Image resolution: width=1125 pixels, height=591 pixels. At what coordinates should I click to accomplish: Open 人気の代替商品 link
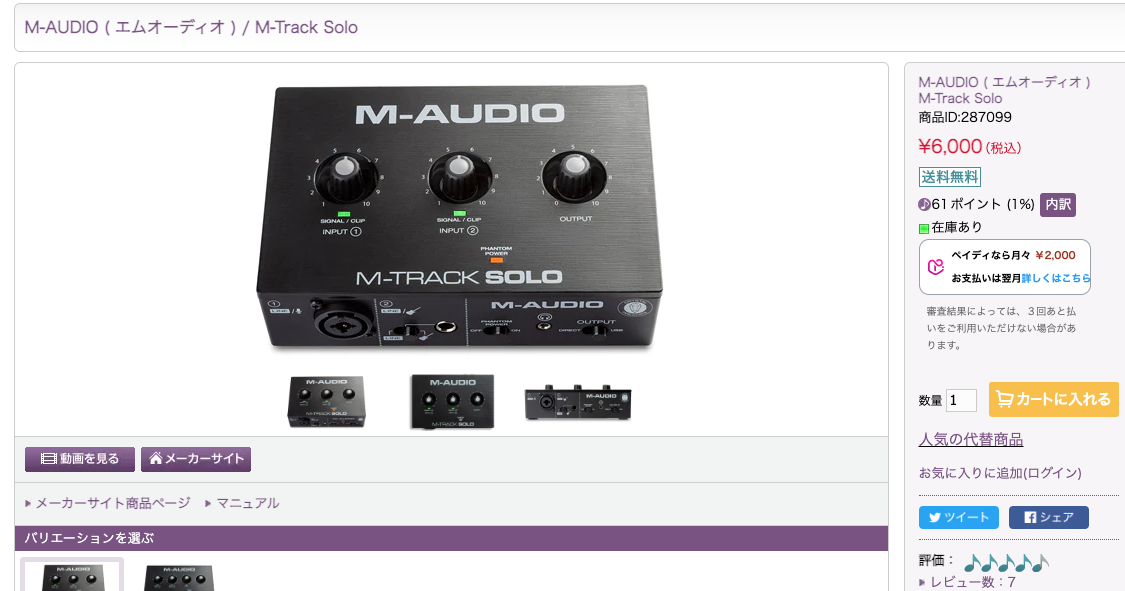tap(971, 440)
